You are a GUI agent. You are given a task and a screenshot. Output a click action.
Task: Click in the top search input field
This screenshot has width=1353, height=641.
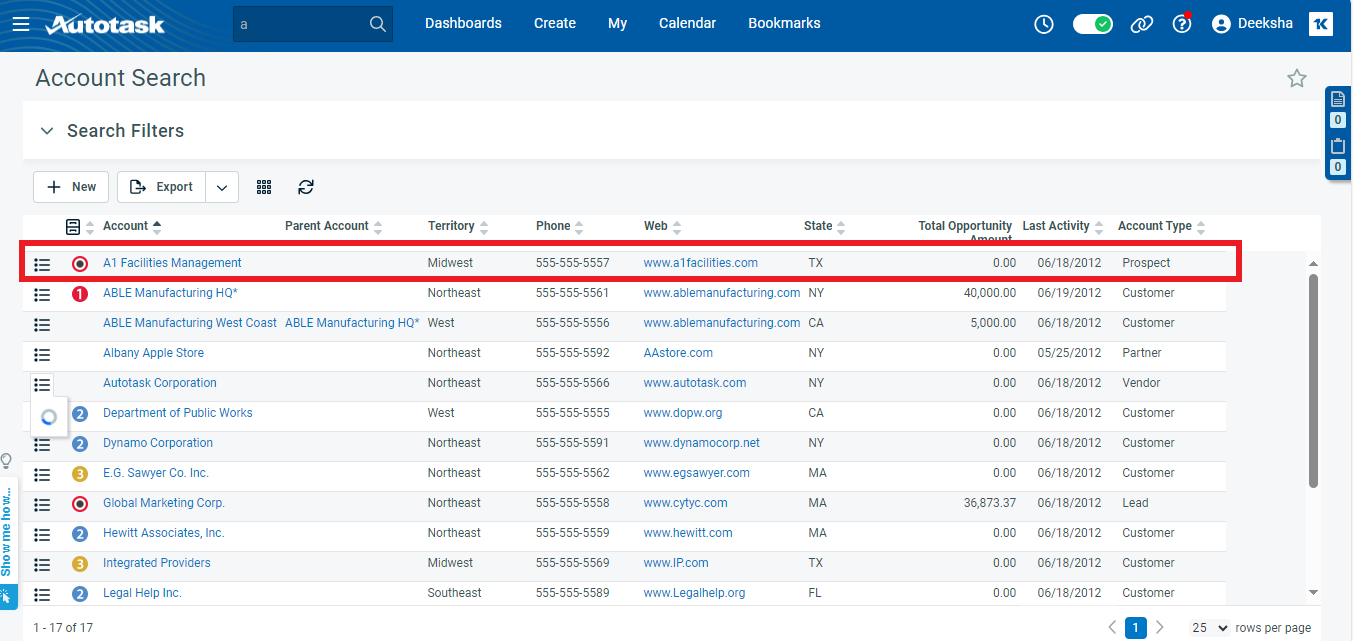coord(300,24)
